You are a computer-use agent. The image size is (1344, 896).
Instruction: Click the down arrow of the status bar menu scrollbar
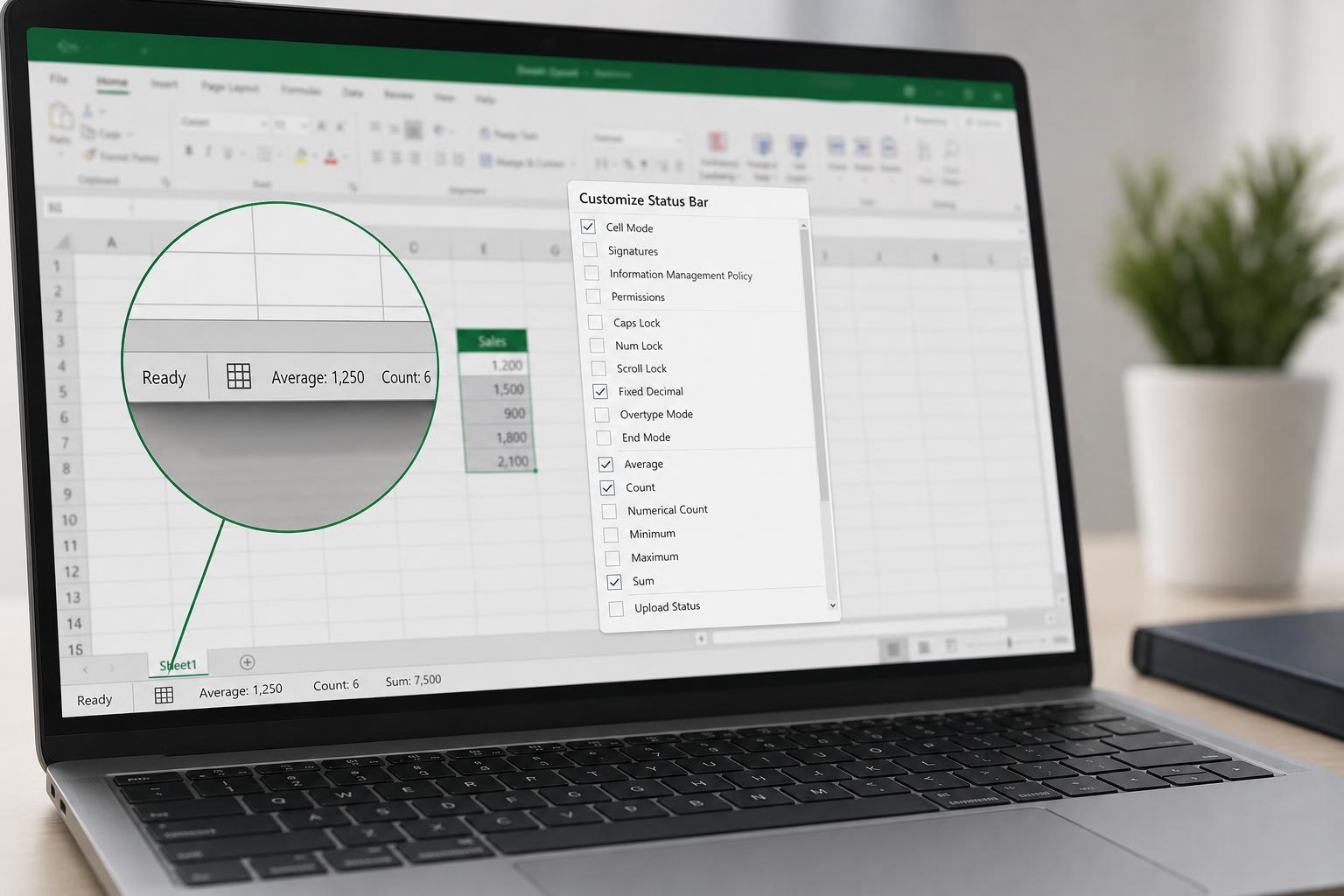point(832,605)
